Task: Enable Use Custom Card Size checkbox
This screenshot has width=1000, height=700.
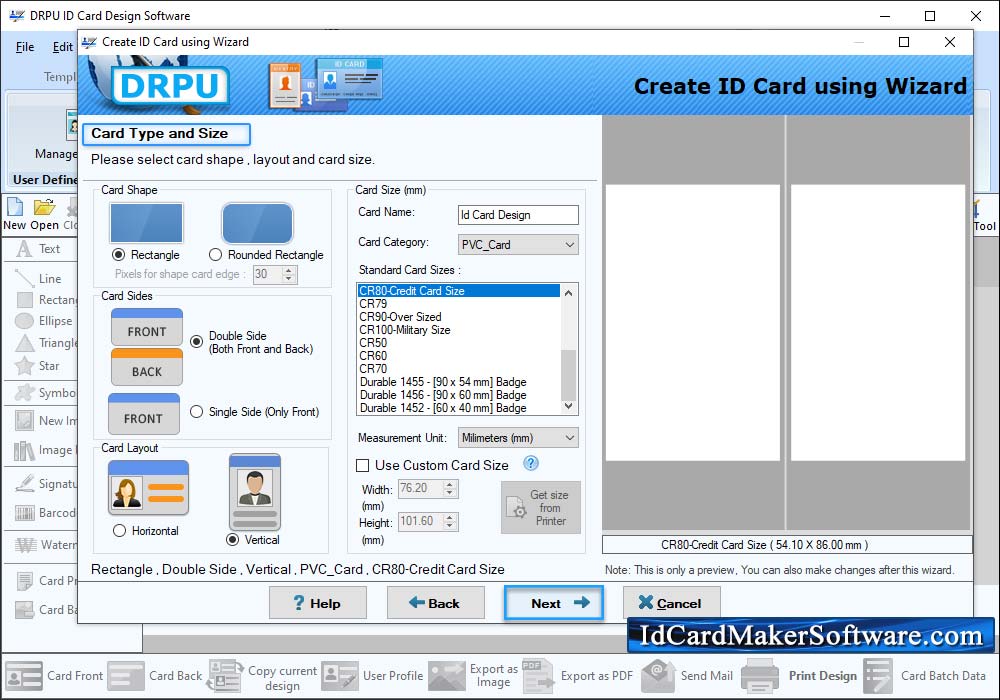Action: (362, 465)
